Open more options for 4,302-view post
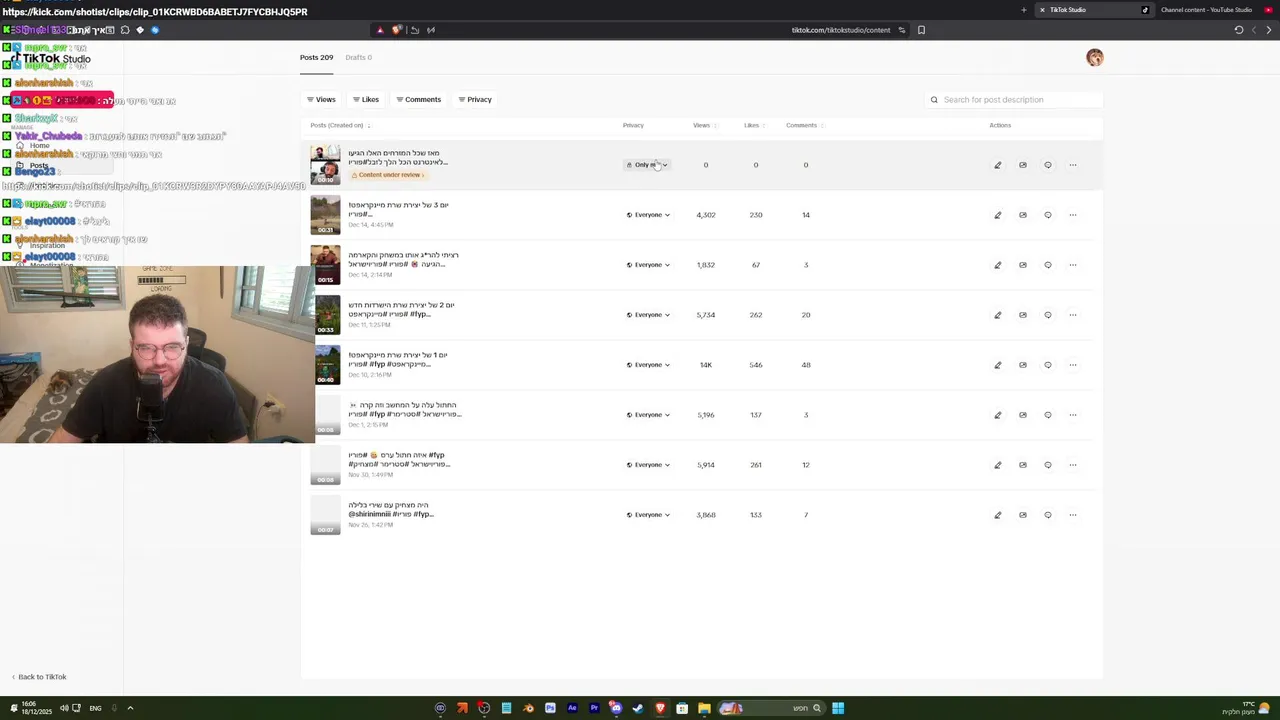The height and width of the screenshot is (720, 1280). click(x=1072, y=215)
